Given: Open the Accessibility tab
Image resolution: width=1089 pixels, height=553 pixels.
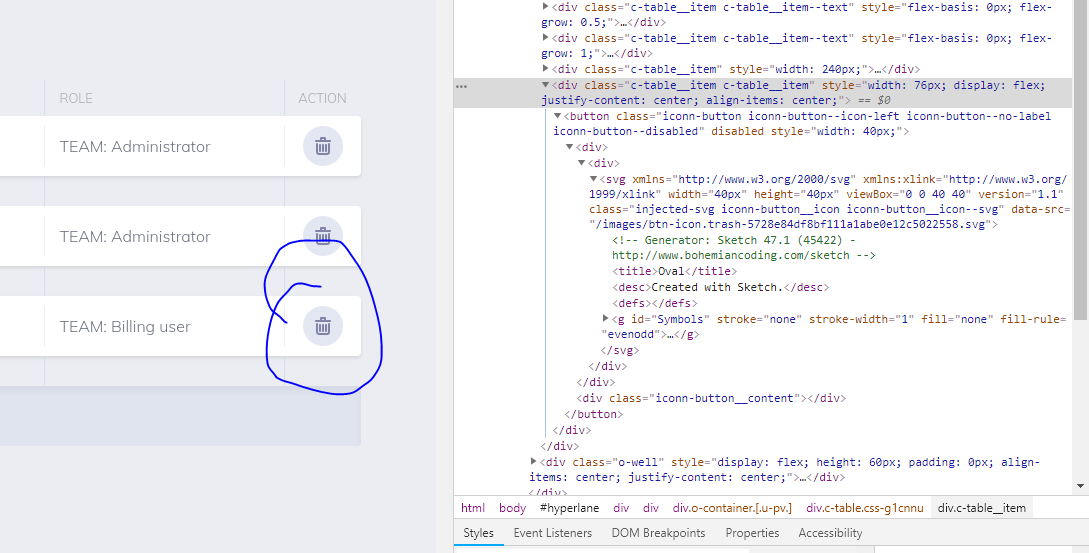Looking at the screenshot, I should pyautogui.click(x=830, y=533).
